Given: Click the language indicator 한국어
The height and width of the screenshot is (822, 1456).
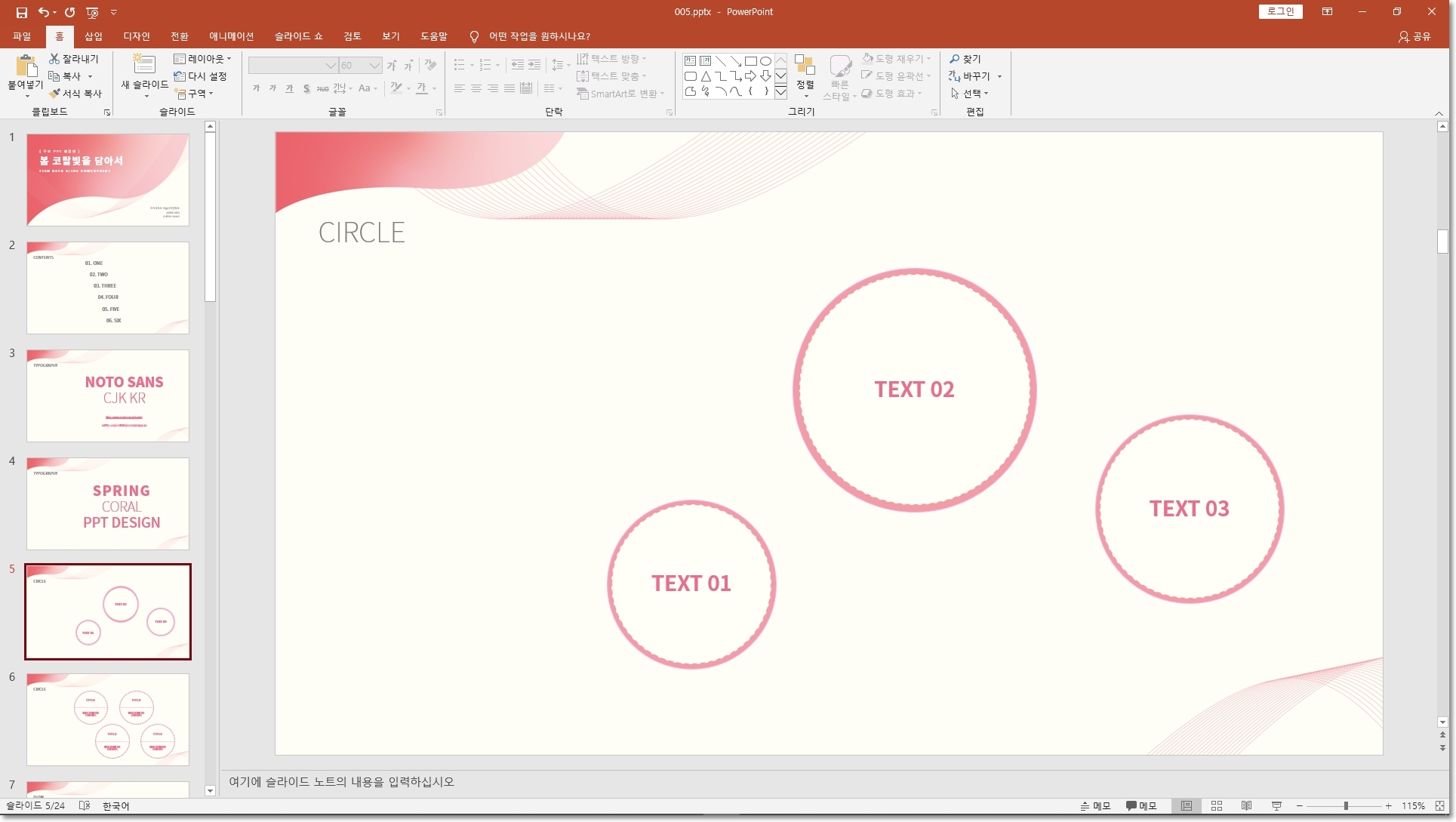Looking at the screenshot, I should click(x=116, y=806).
